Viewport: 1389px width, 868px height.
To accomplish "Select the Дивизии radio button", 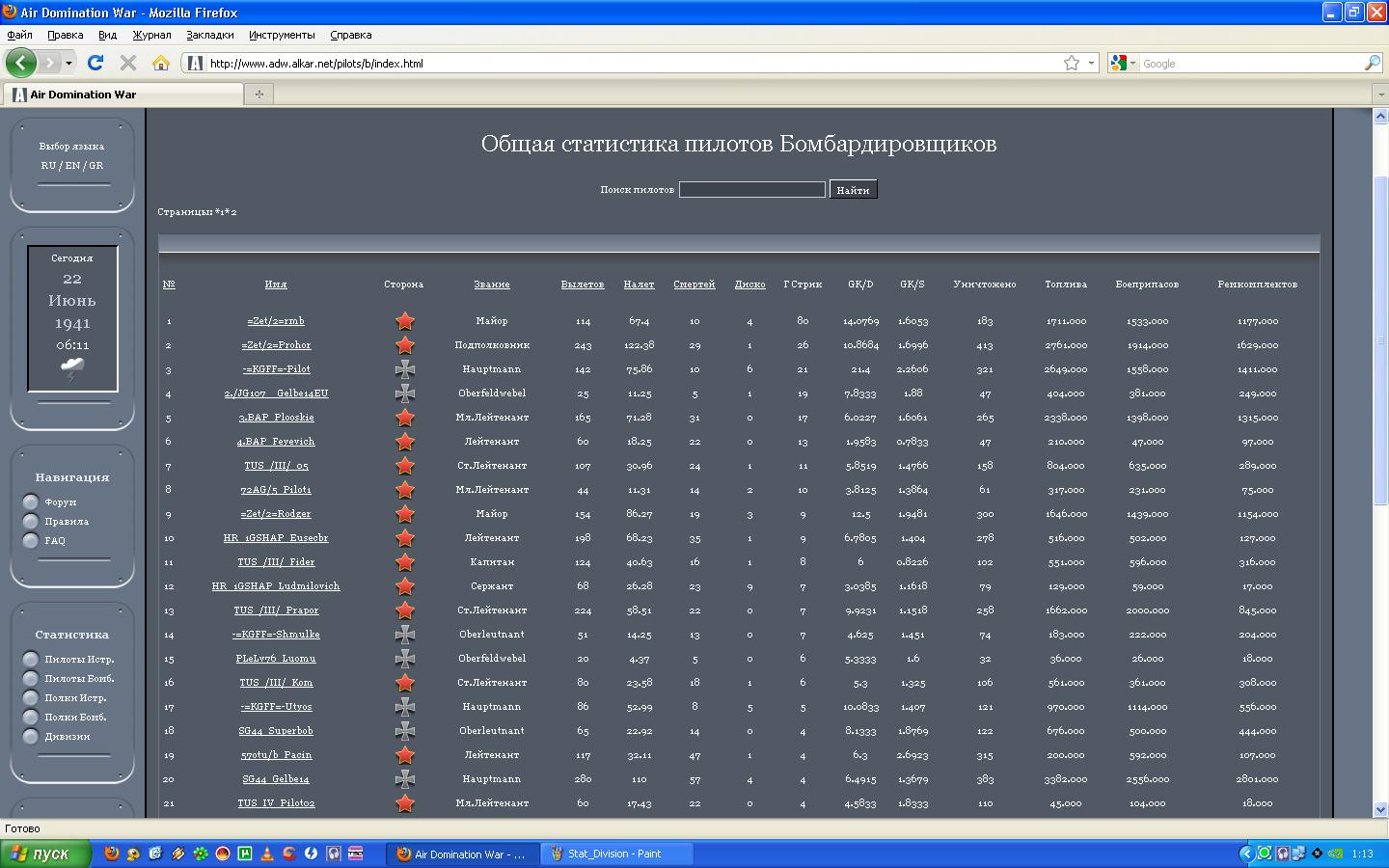I will click(x=31, y=737).
